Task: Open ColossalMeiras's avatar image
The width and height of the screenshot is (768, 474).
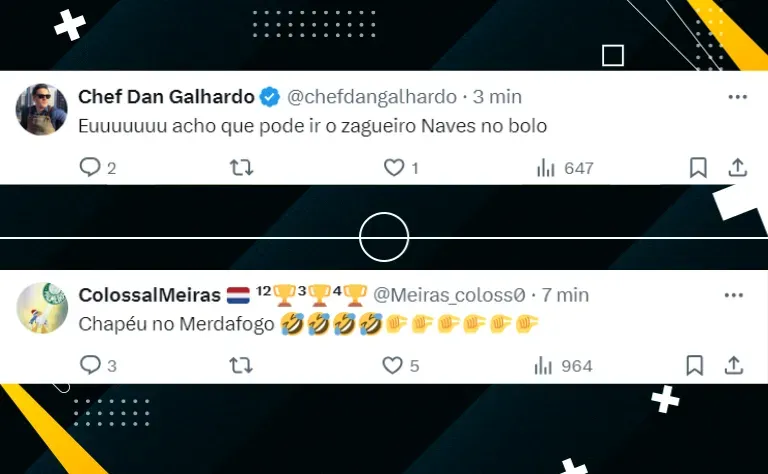Action: point(42,308)
